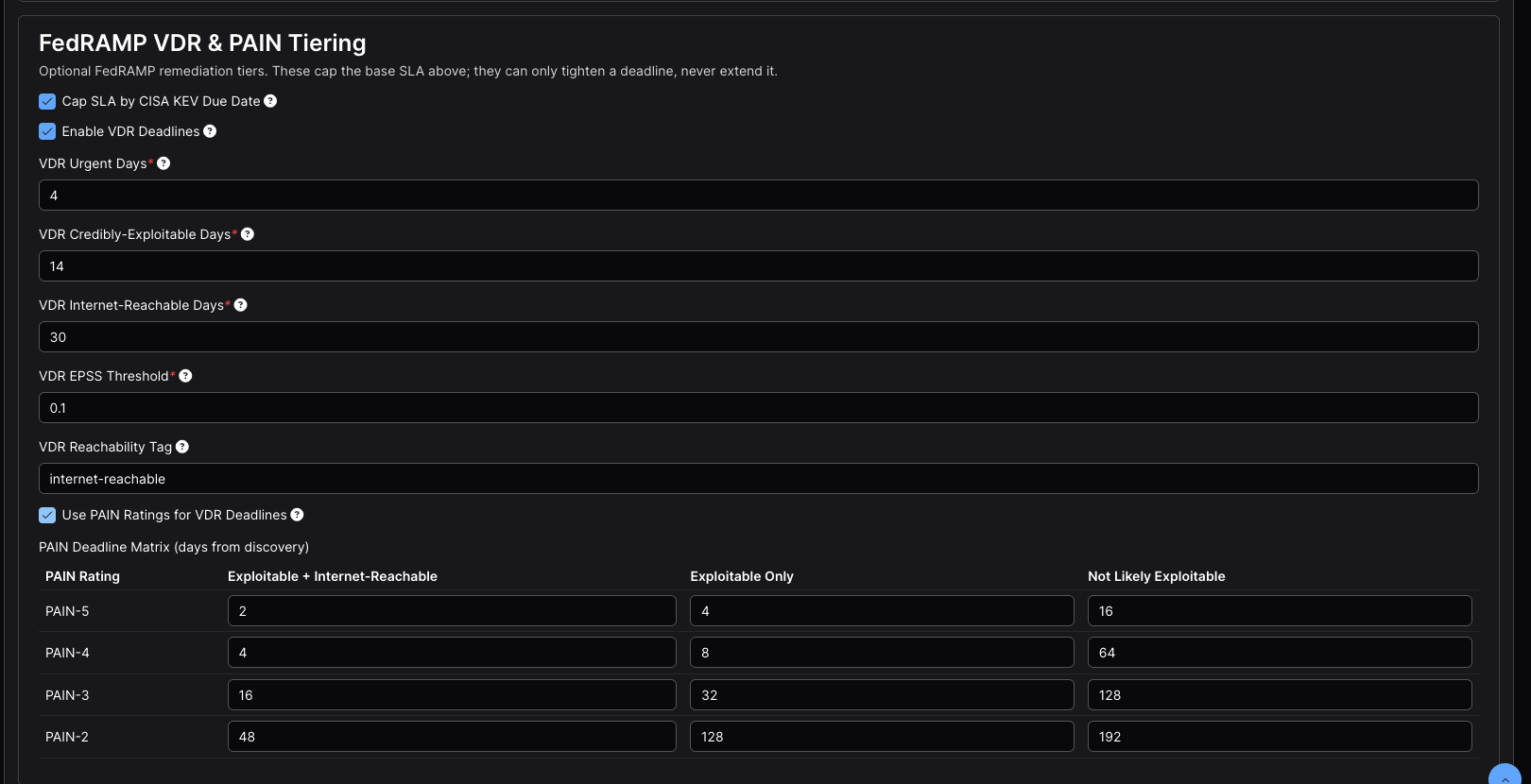Click the PAIN Rating column header
1531x784 pixels.
point(82,576)
